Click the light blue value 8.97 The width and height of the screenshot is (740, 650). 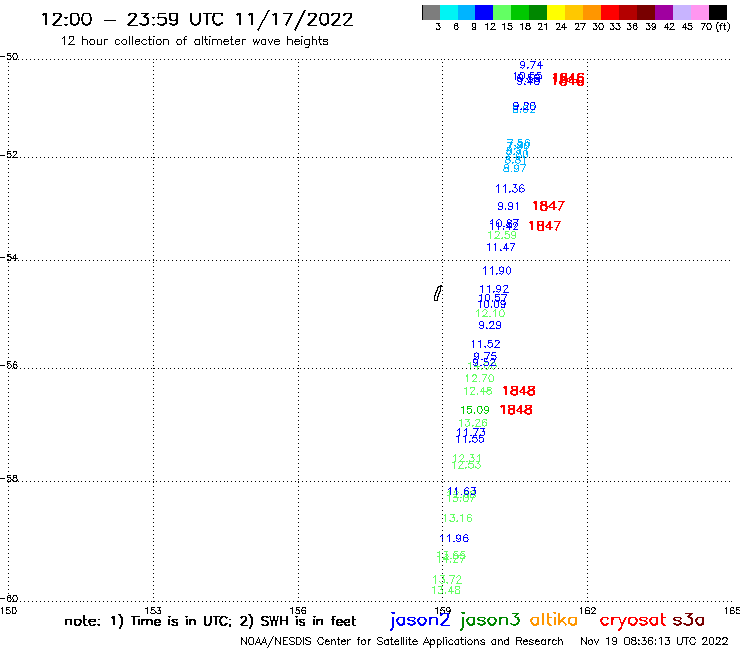pyautogui.click(x=514, y=169)
